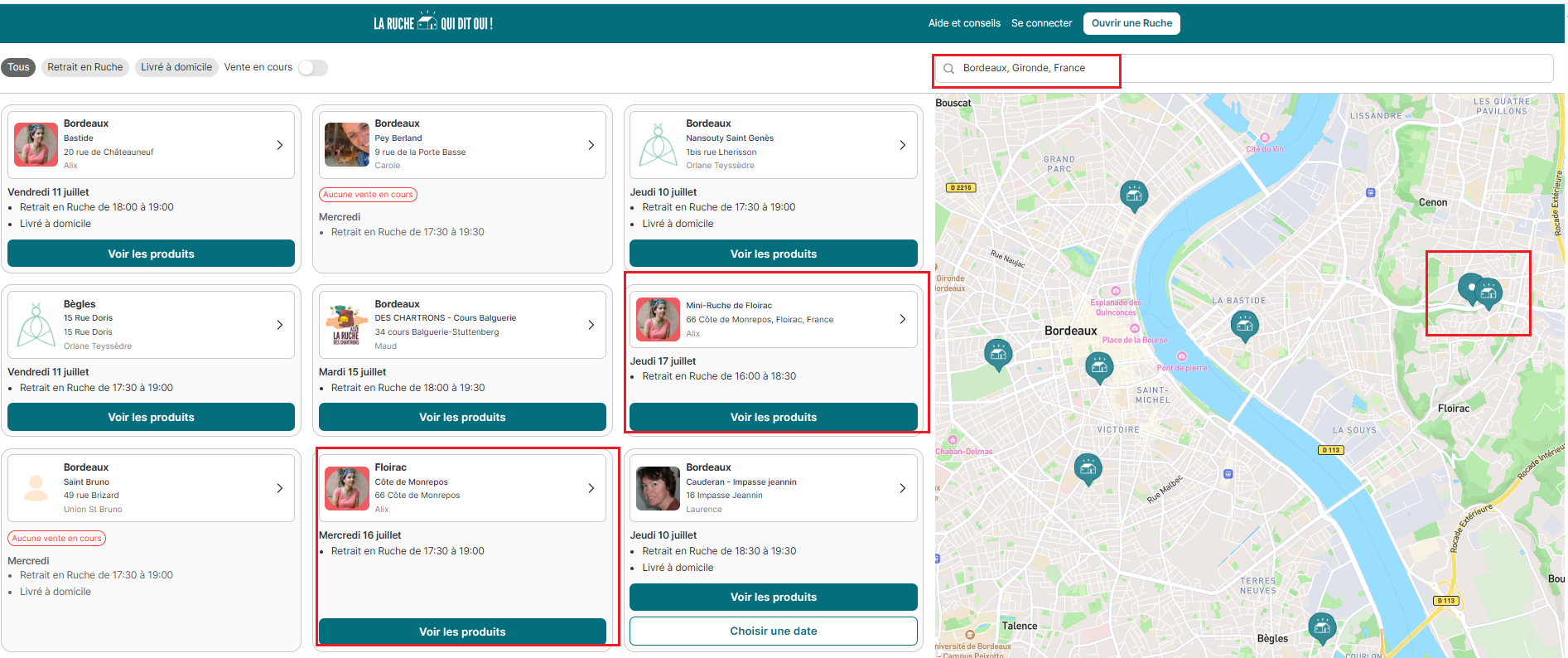Viewport: 1568px width, 658px height.
Task: Toggle the Vente en cours switch
Action: (313, 68)
